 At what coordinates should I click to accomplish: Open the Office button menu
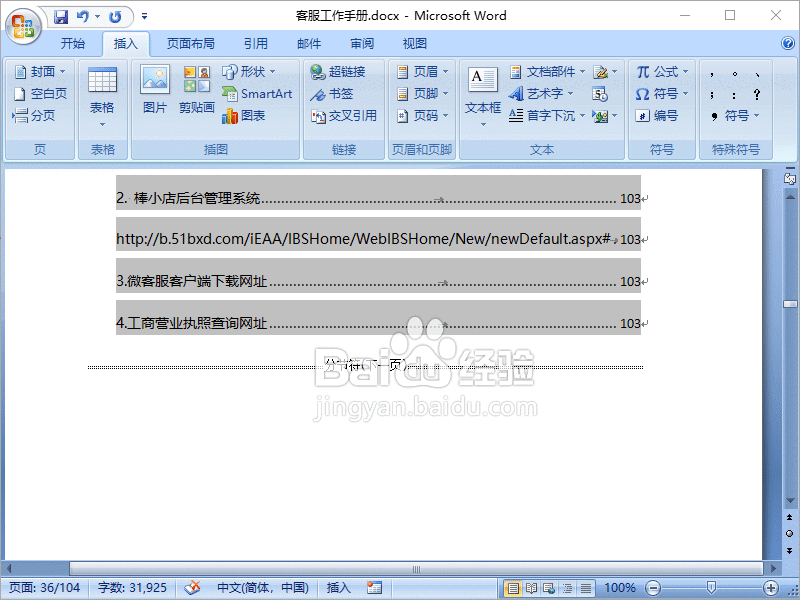click(x=21, y=27)
